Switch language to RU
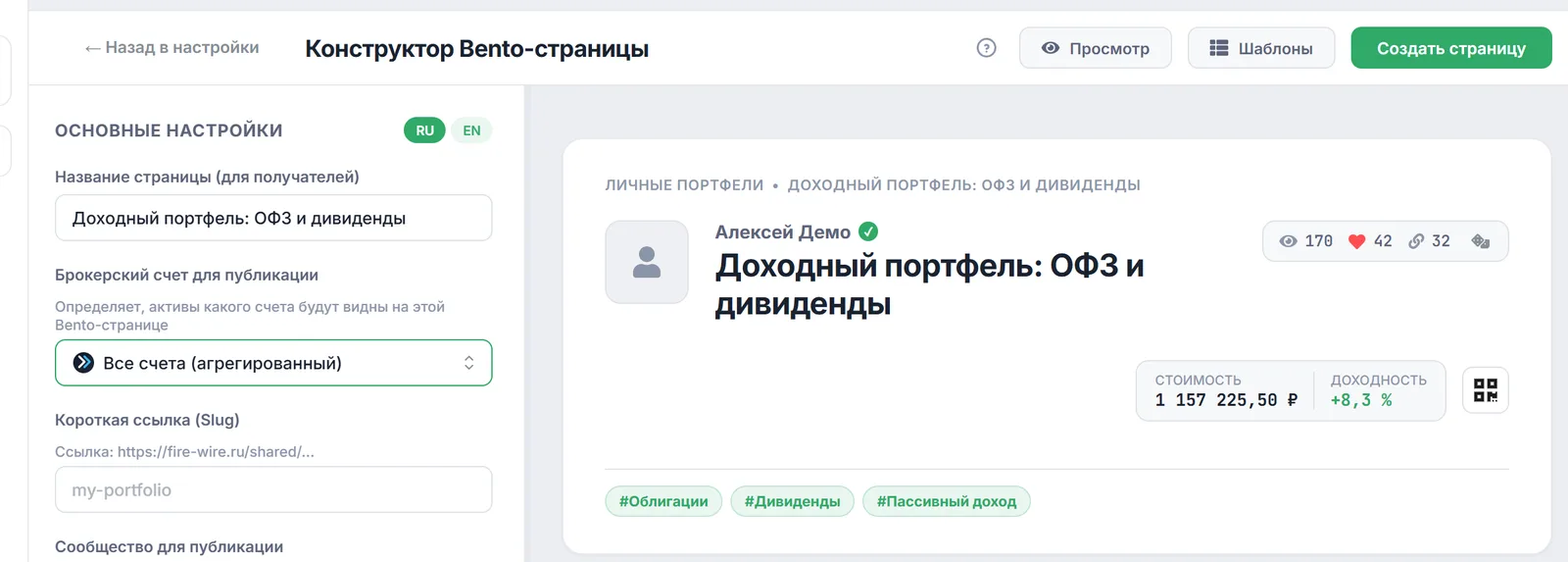The height and width of the screenshot is (562, 1568). (x=424, y=130)
